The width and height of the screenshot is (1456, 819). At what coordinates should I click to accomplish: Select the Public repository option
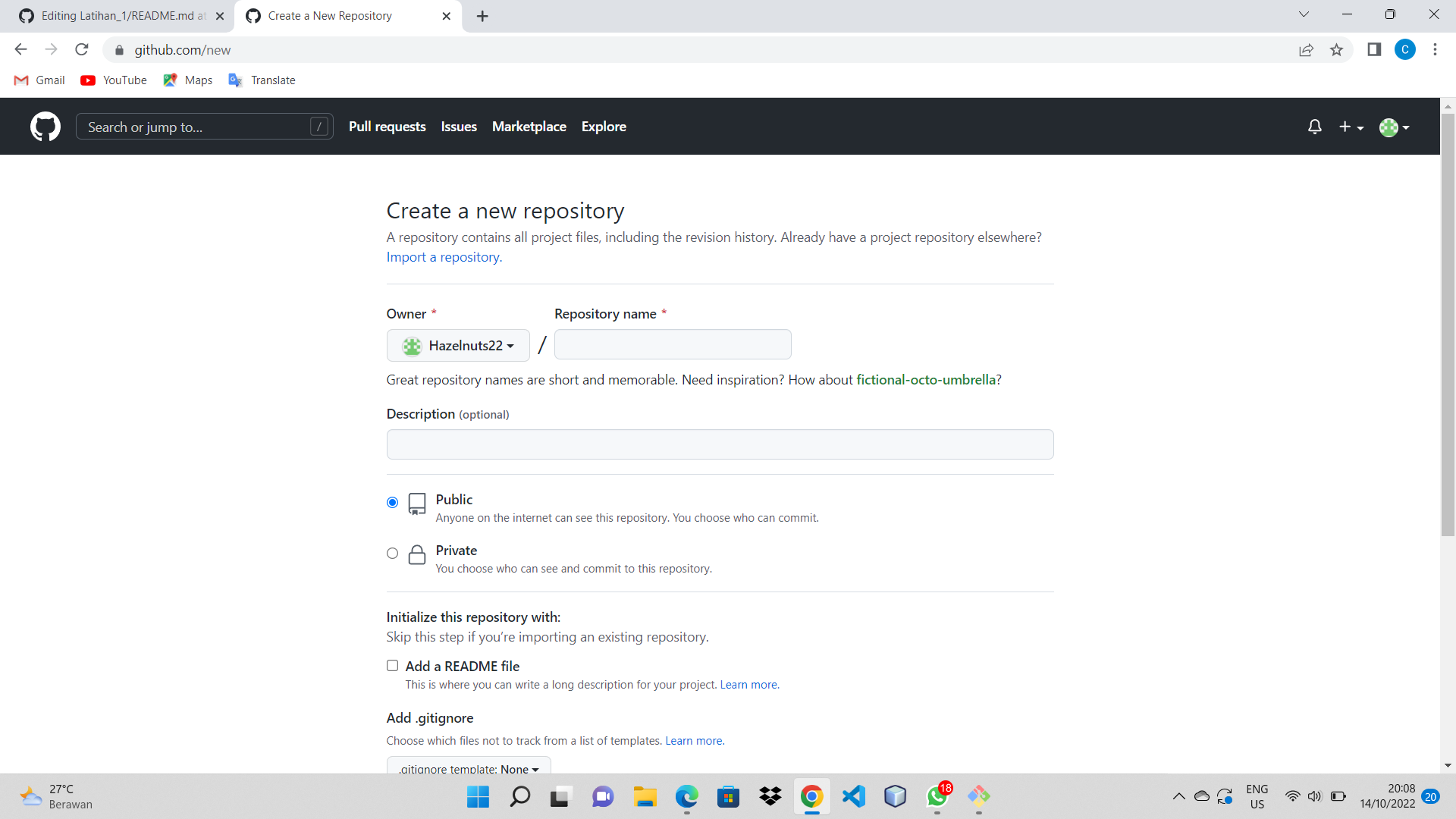tap(392, 502)
